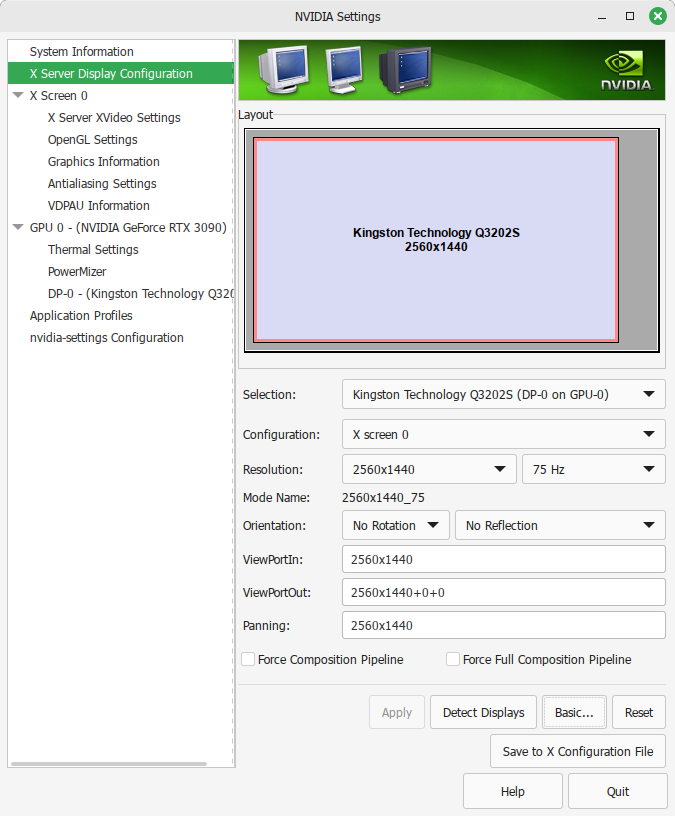Quit NVIDIA Settings
Viewport: 675px width, 816px height.
tap(618, 792)
